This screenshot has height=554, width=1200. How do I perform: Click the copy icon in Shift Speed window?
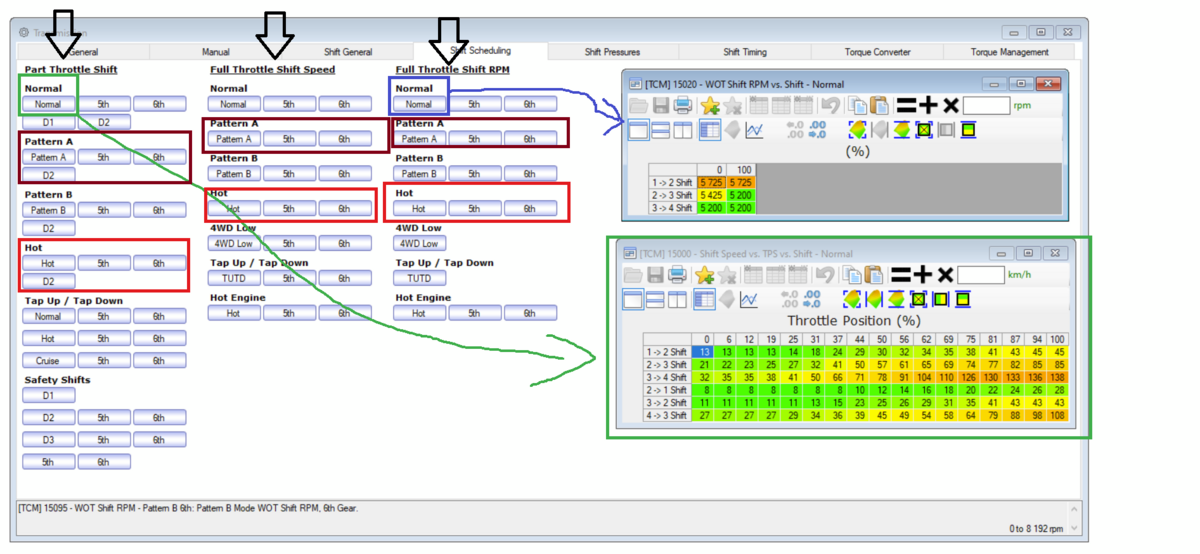(851, 274)
